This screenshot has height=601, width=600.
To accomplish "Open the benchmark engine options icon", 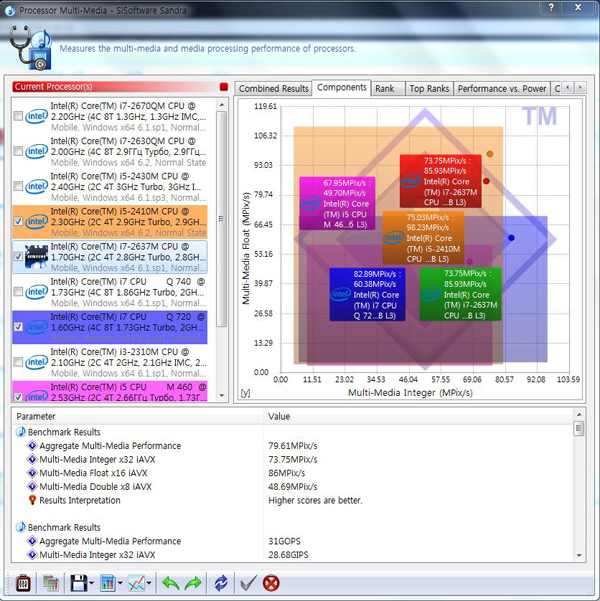I will 23,583.
